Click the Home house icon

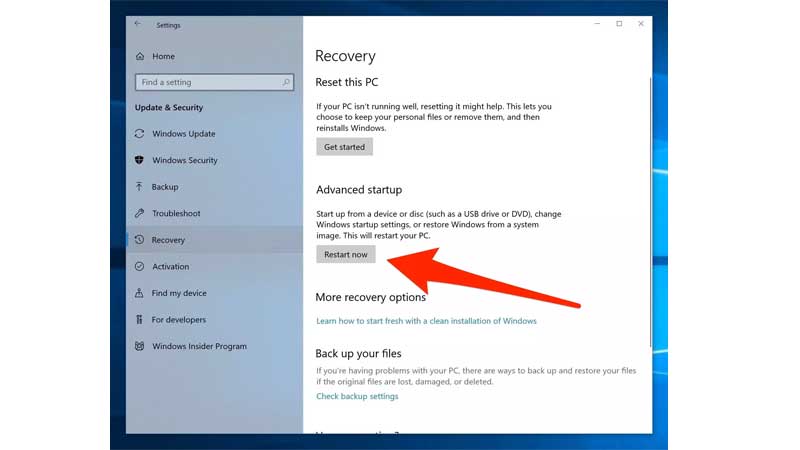point(140,56)
